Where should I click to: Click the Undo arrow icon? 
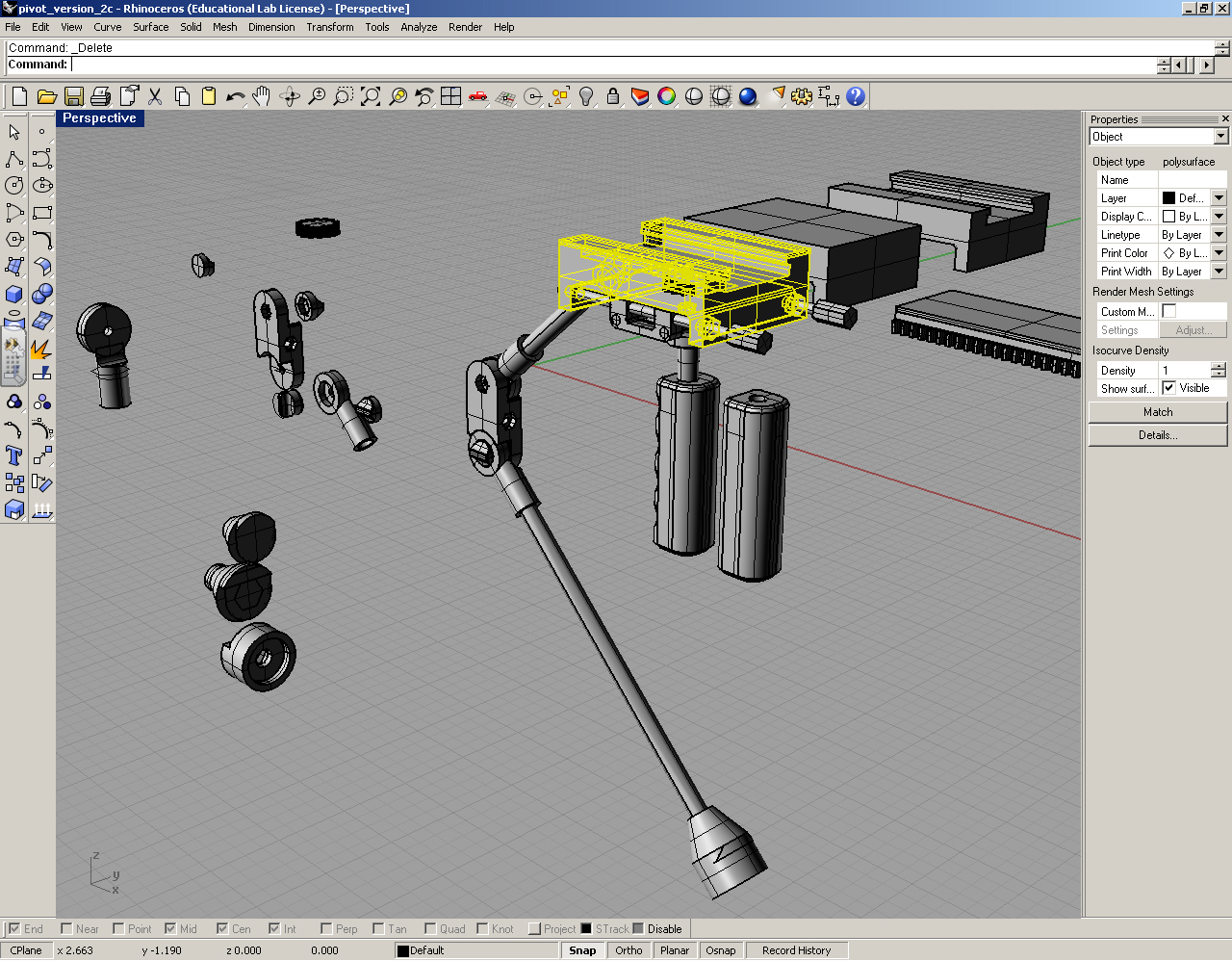click(236, 96)
